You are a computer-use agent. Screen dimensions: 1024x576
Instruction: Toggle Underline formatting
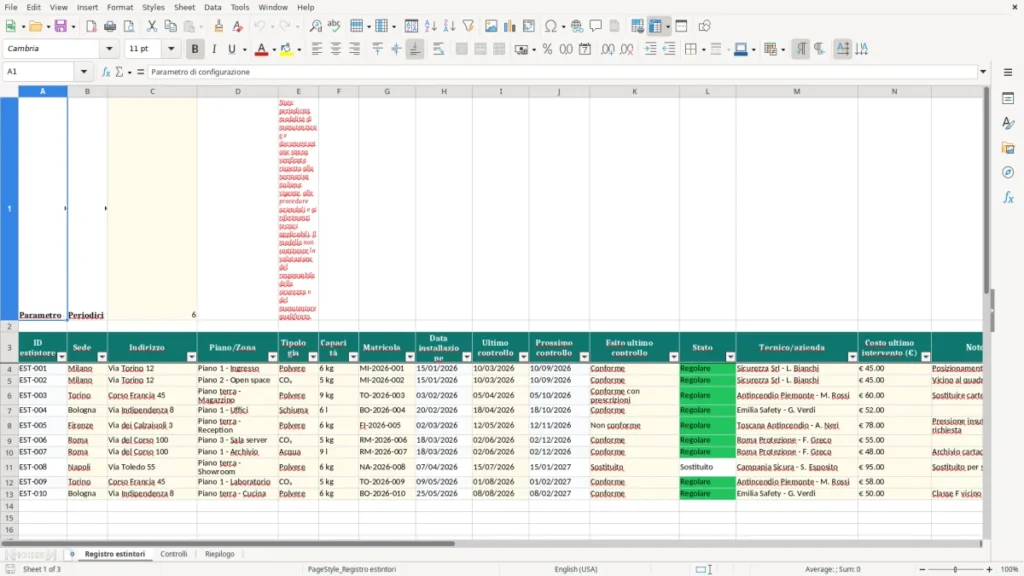[x=231, y=49]
